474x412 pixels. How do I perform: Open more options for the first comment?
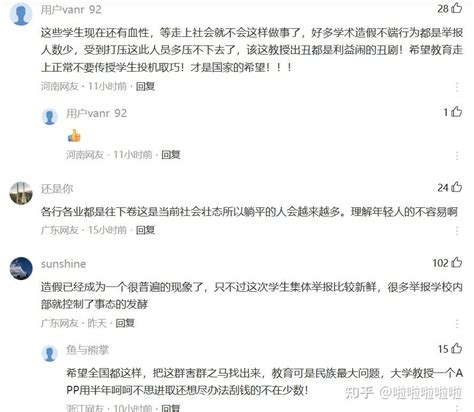click(457, 87)
